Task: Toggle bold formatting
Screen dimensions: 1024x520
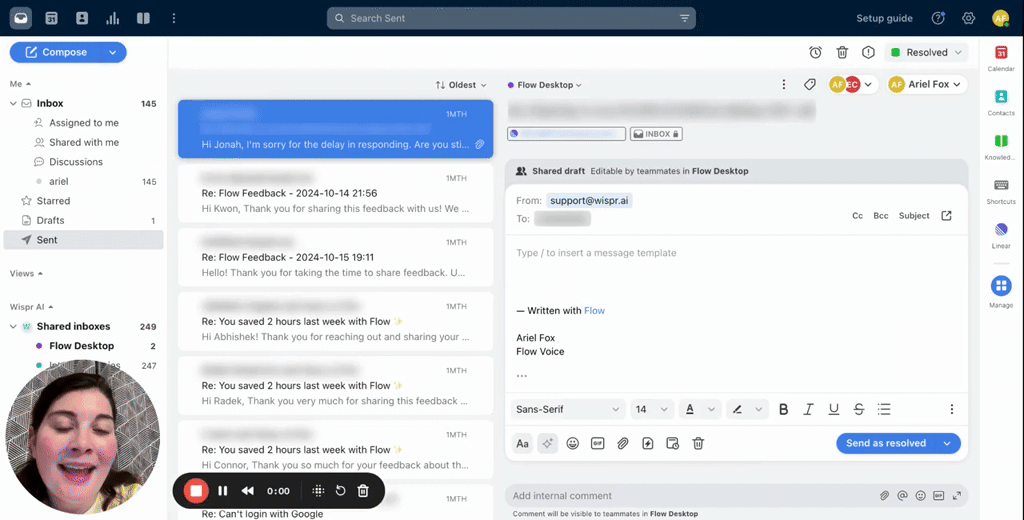Action: coord(783,409)
